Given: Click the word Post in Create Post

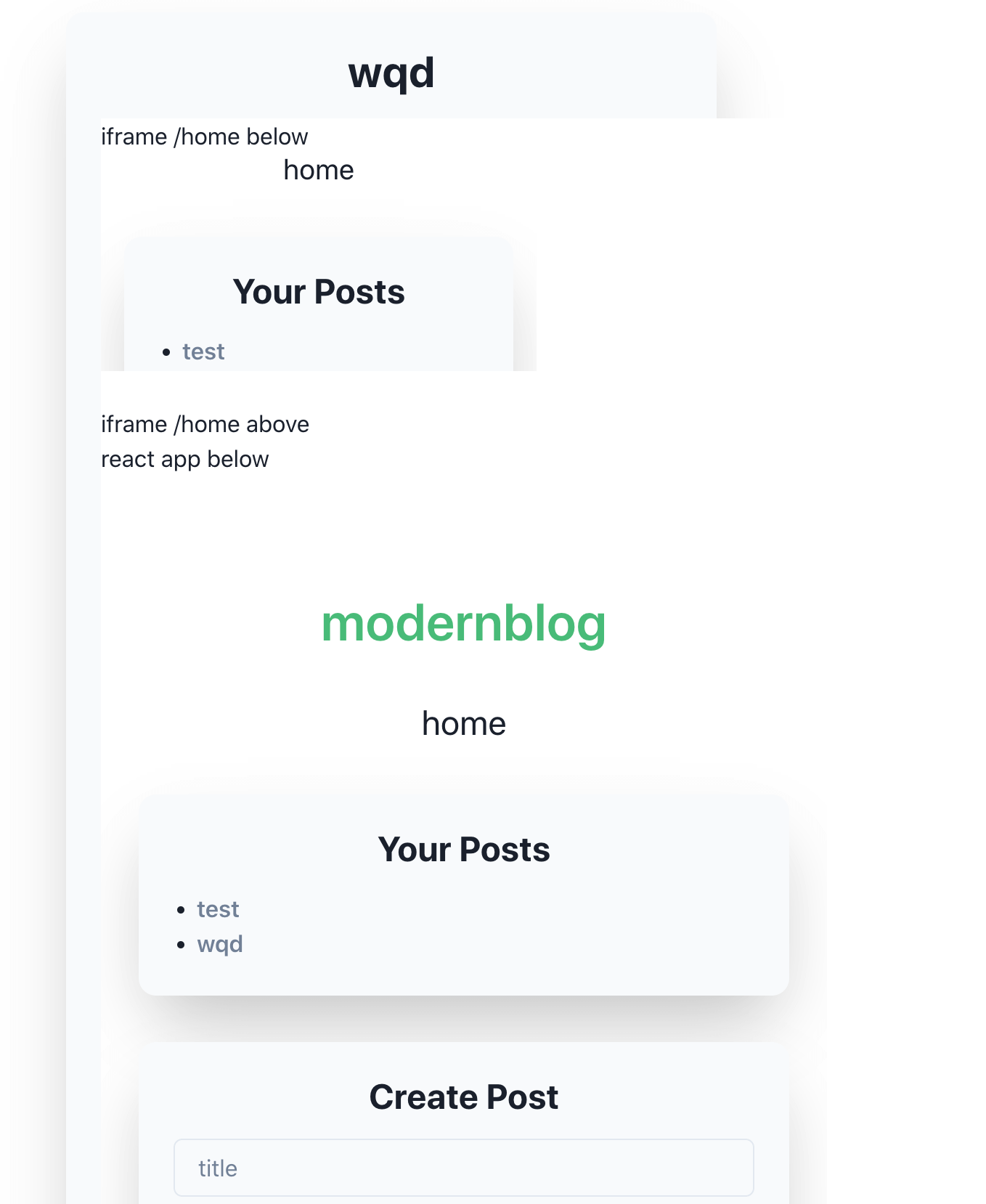Looking at the screenshot, I should click(x=522, y=1097).
